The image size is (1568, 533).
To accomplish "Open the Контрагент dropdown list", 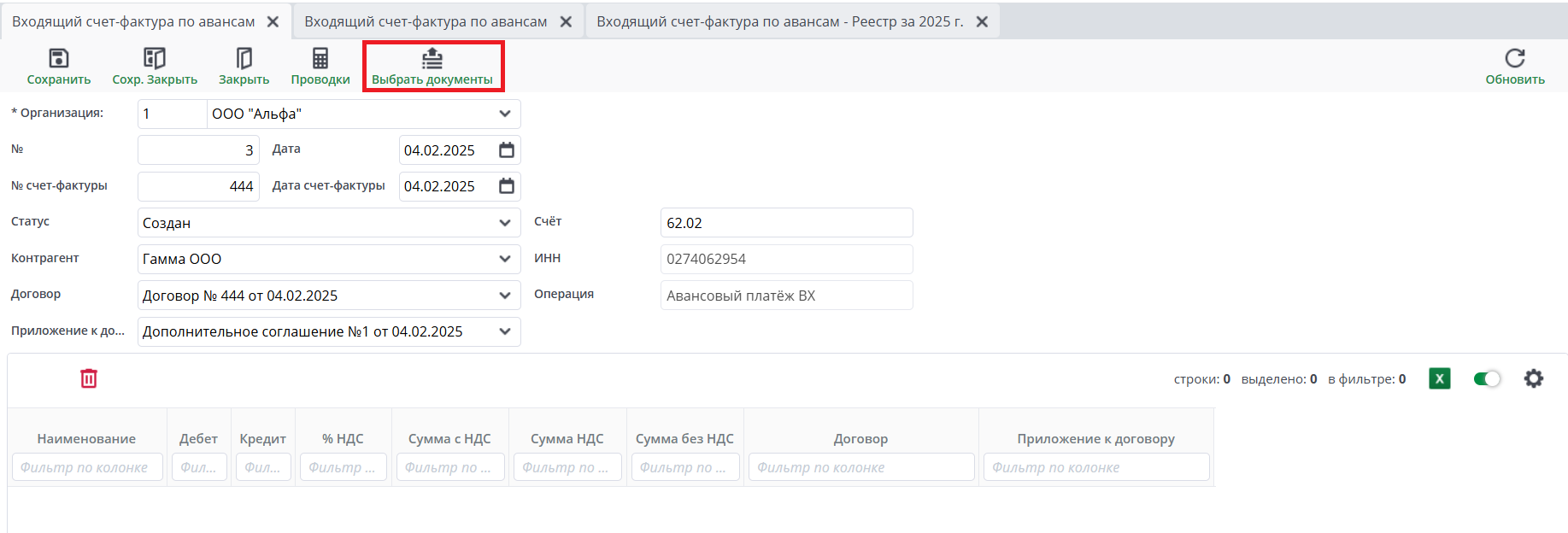I will point(505,259).
